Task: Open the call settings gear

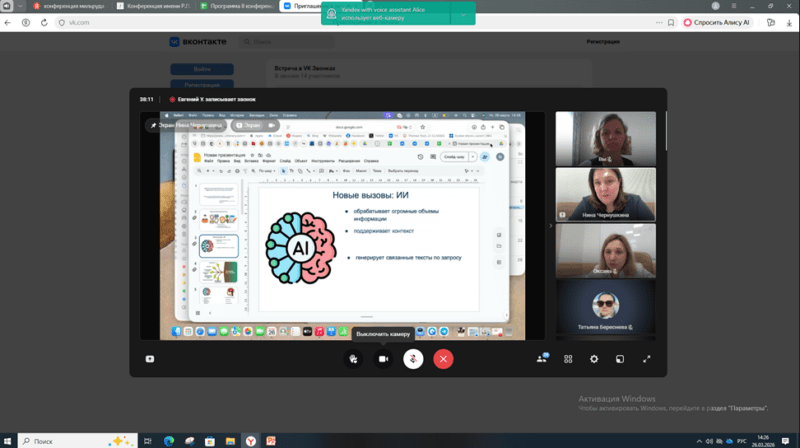Action: click(594, 358)
